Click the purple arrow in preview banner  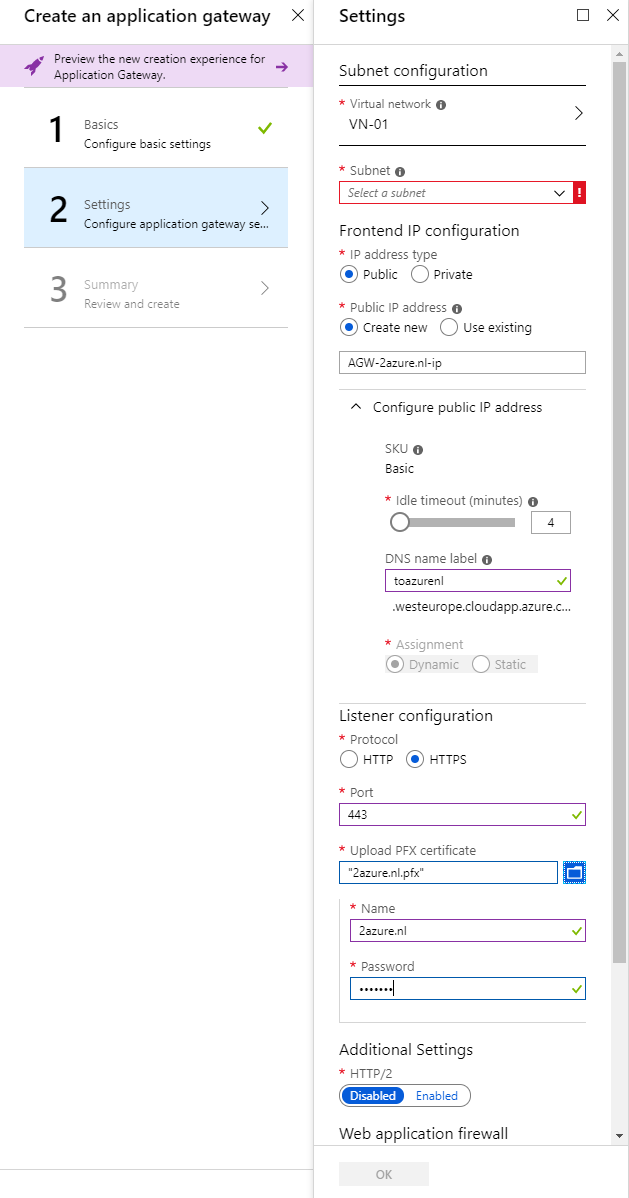coord(282,66)
